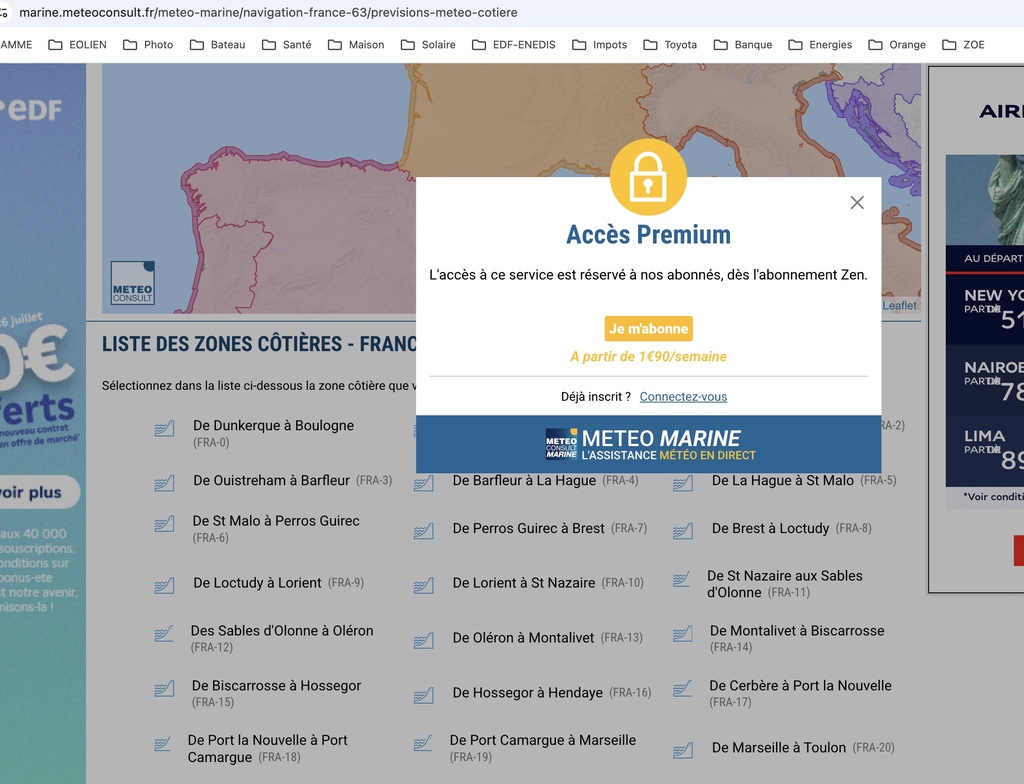Click wind icon beside De Oléron à Montalivet
1024x784 pixels.
(x=423, y=641)
